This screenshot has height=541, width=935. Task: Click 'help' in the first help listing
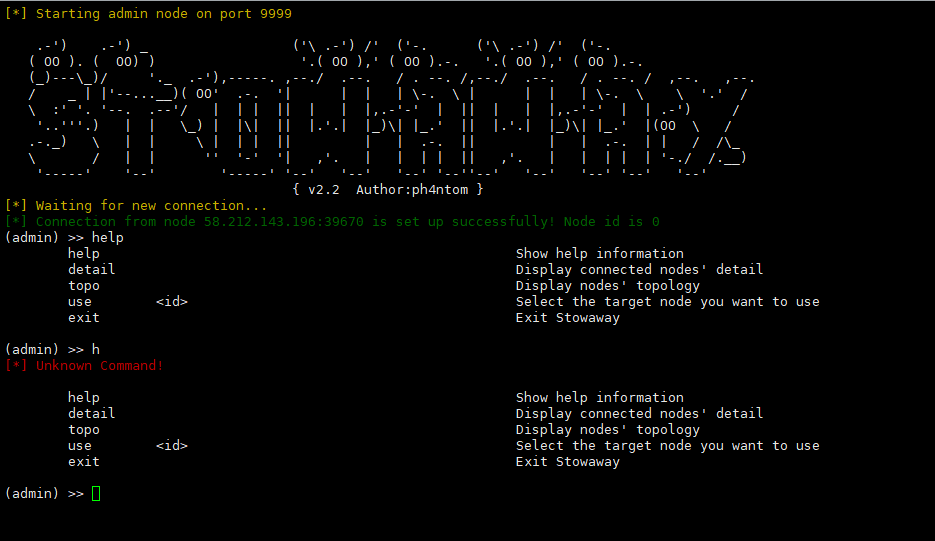pos(83,254)
